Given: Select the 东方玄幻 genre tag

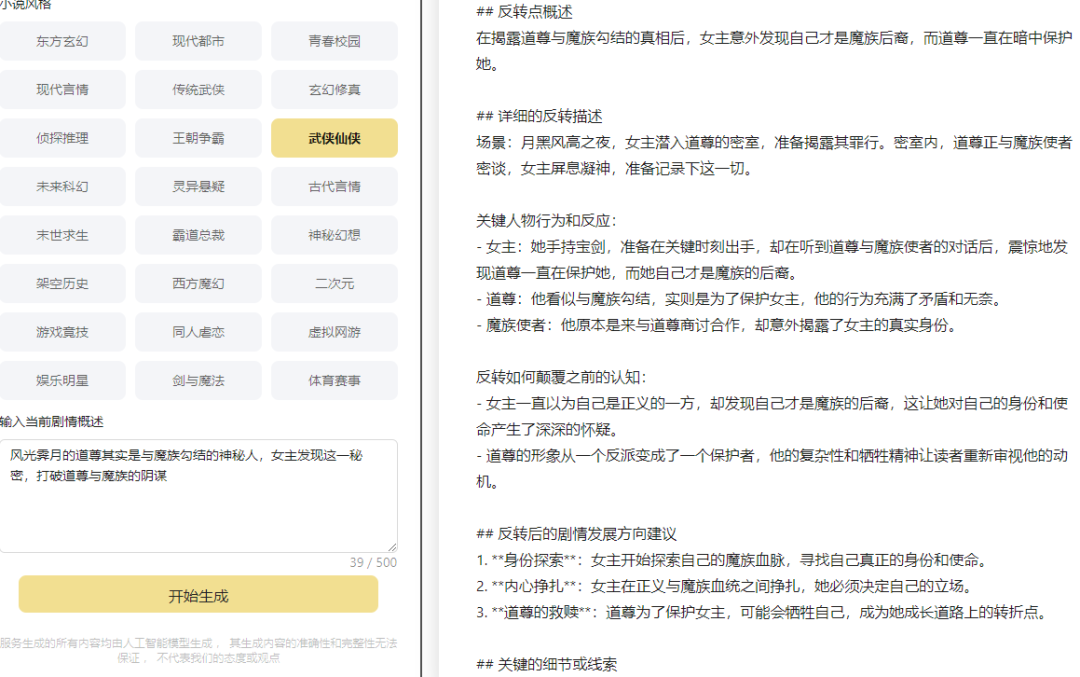Looking at the screenshot, I should pos(64,41).
